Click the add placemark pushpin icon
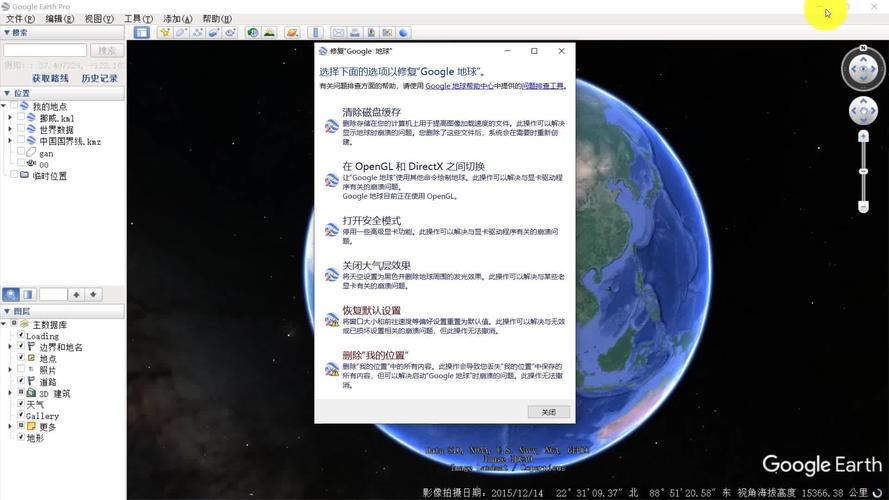The image size is (889, 500). pos(164,32)
